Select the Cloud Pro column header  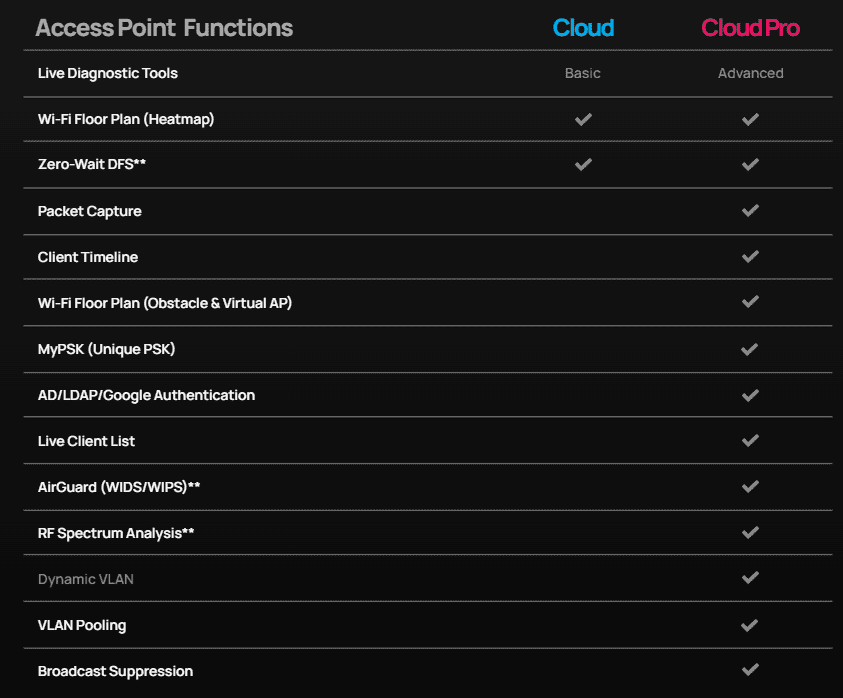pos(750,28)
